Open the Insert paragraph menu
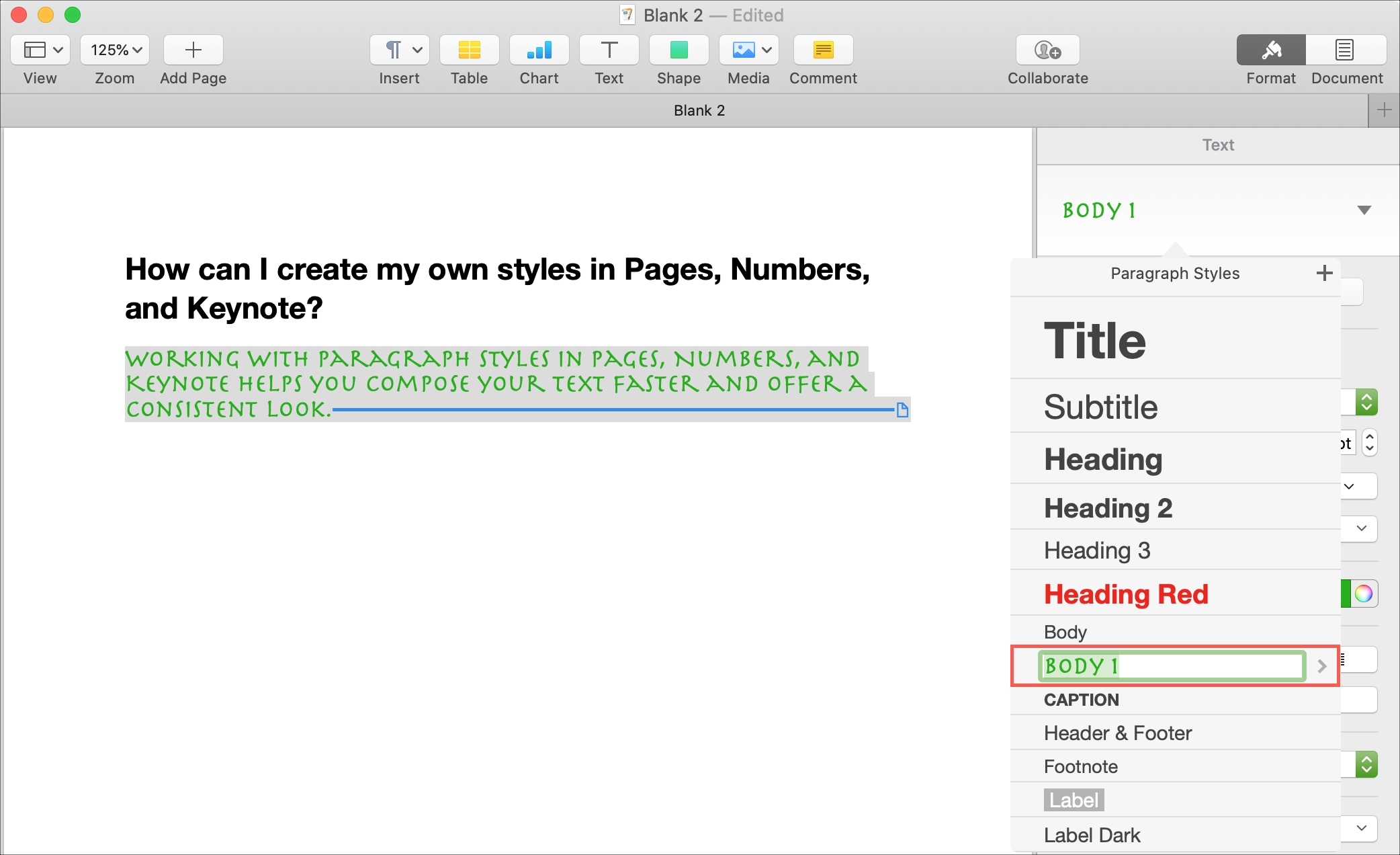1400x855 pixels. (400, 50)
